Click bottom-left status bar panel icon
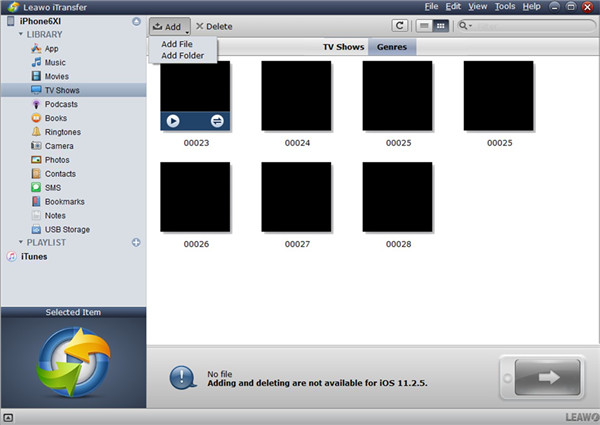Screen dimensions: 600x425 tap(8, 417)
